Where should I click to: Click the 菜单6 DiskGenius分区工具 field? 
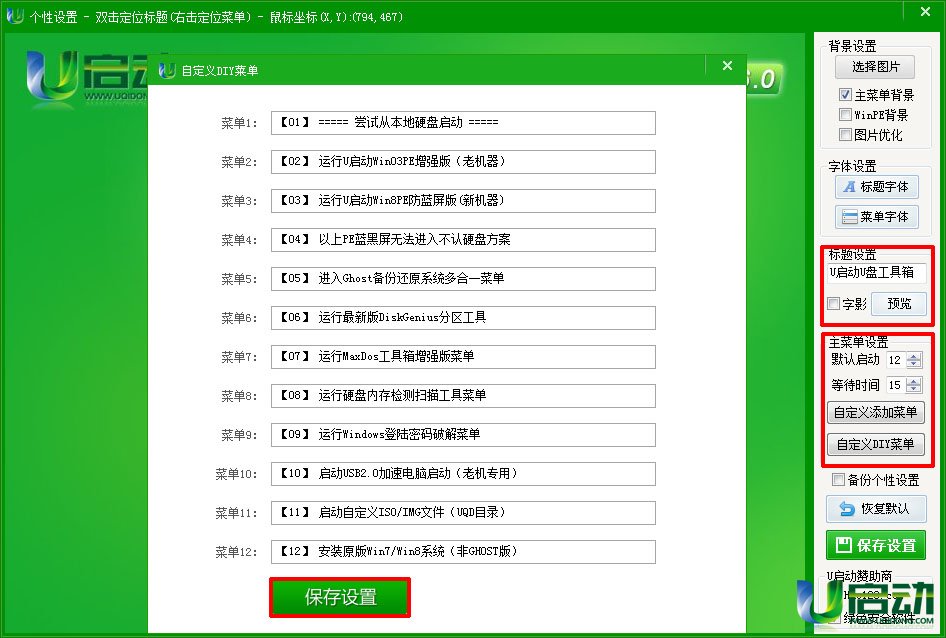coord(463,318)
